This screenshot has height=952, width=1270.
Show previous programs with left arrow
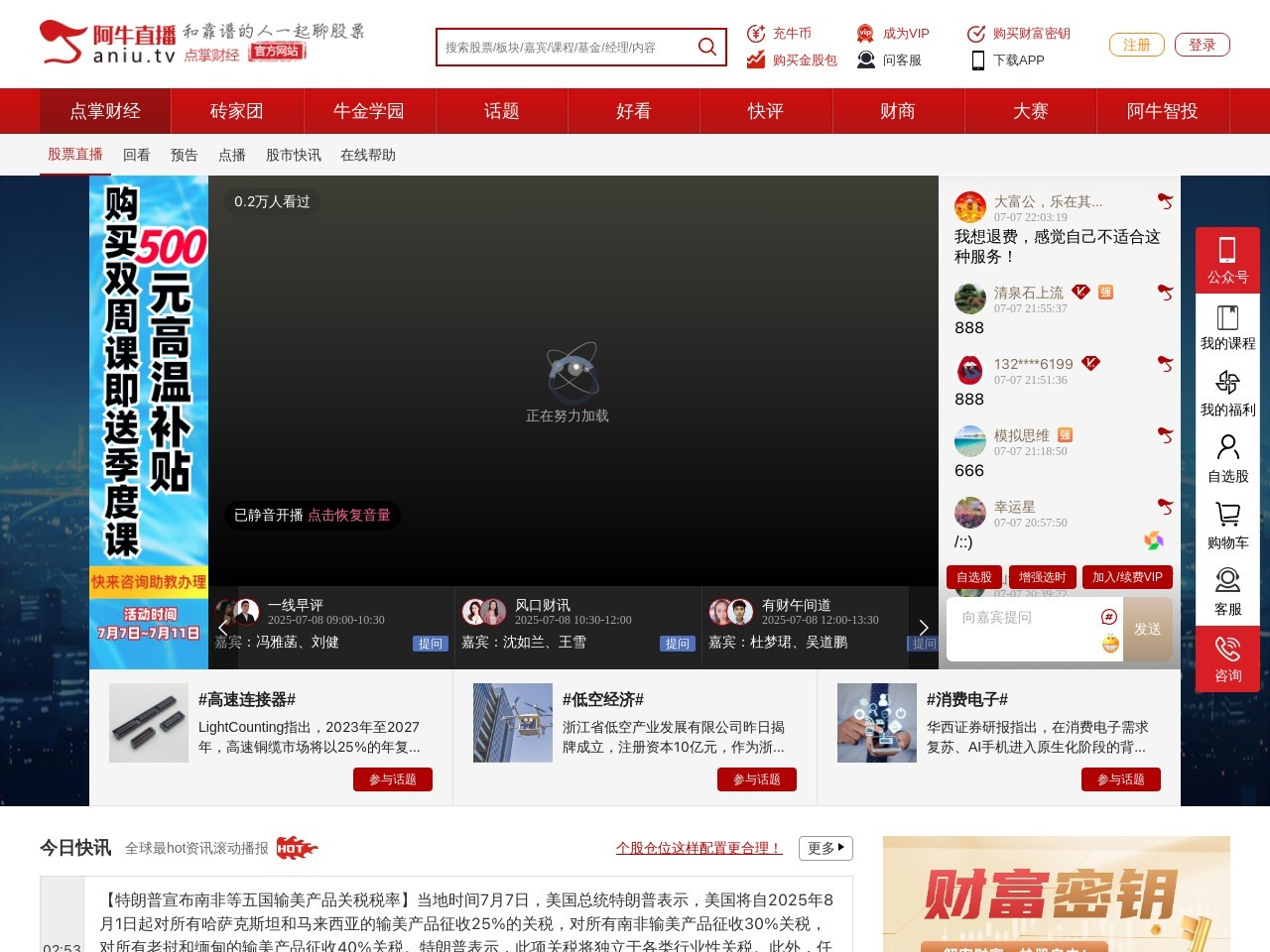point(222,628)
